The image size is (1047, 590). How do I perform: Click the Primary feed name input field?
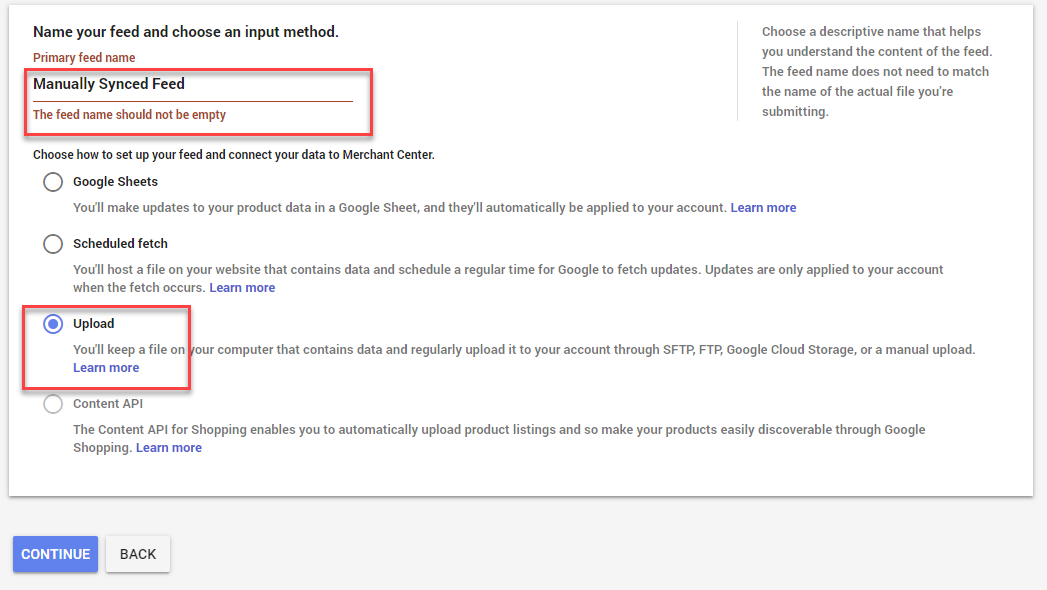(193, 85)
